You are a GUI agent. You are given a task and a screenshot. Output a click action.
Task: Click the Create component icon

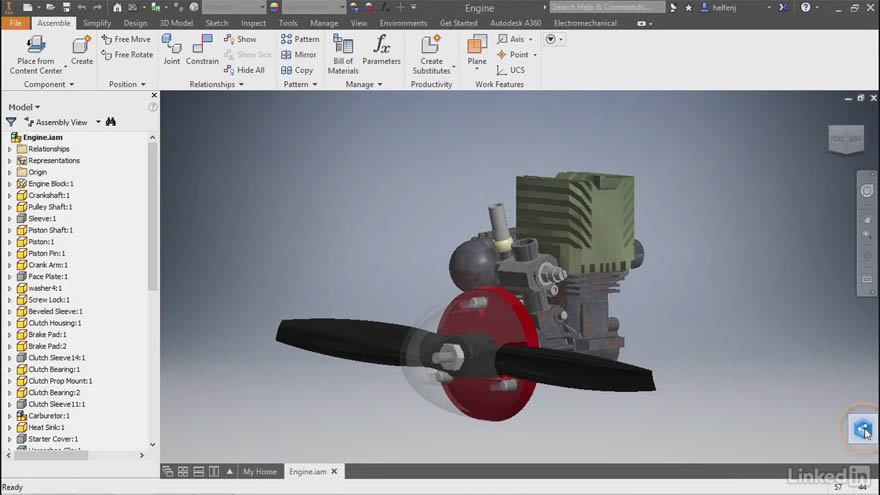click(81, 51)
